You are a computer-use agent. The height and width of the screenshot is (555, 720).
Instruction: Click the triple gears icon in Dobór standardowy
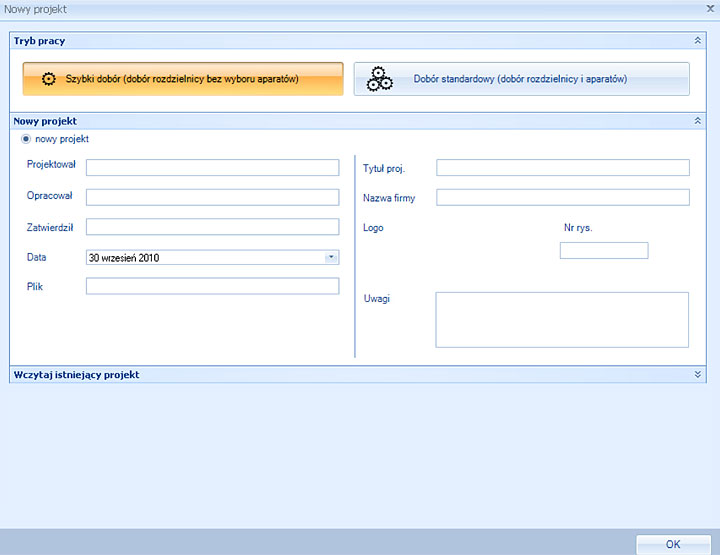[379, 79]
